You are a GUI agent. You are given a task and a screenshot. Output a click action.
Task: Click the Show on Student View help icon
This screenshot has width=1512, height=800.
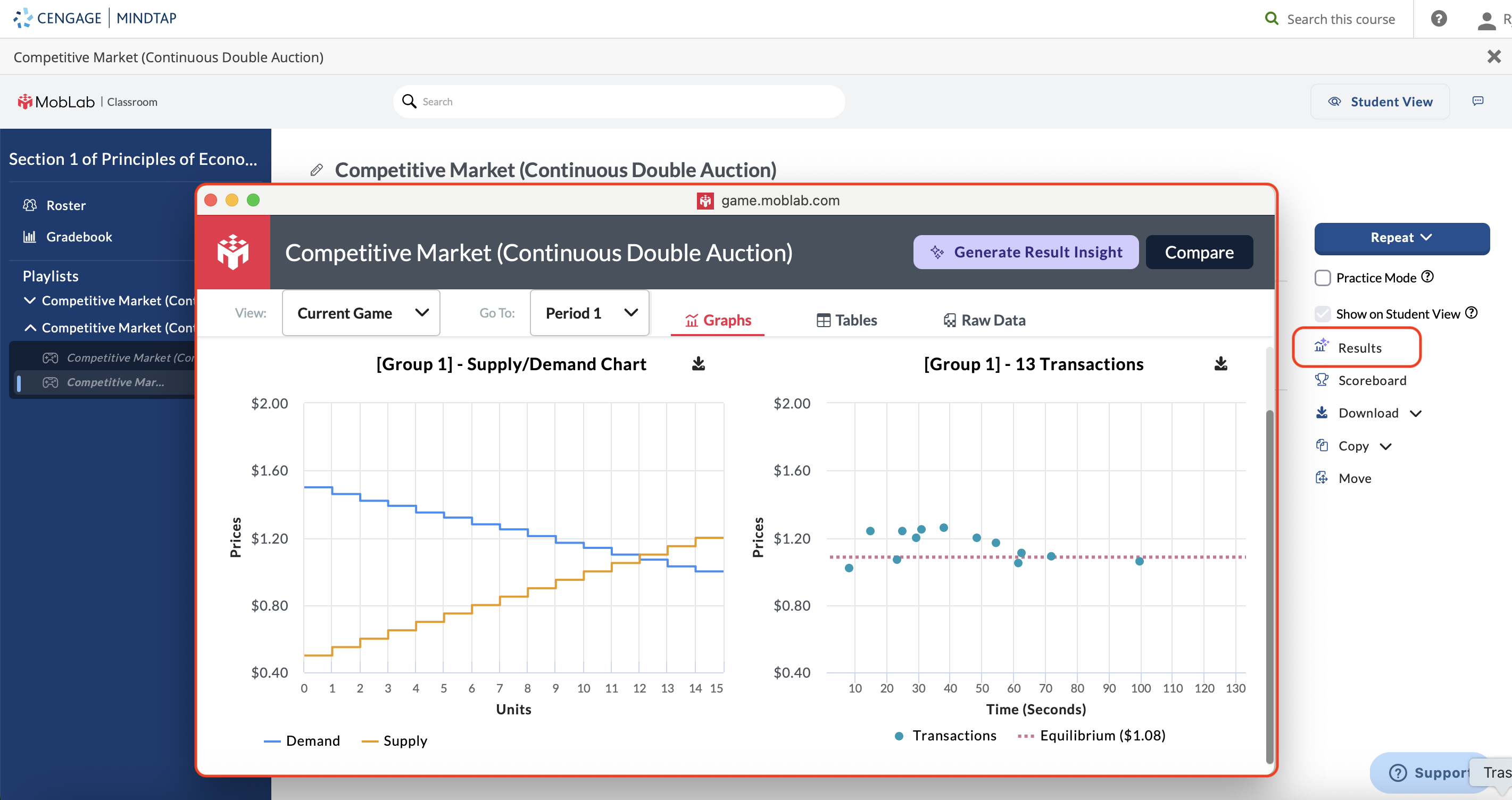[1471, 312]
